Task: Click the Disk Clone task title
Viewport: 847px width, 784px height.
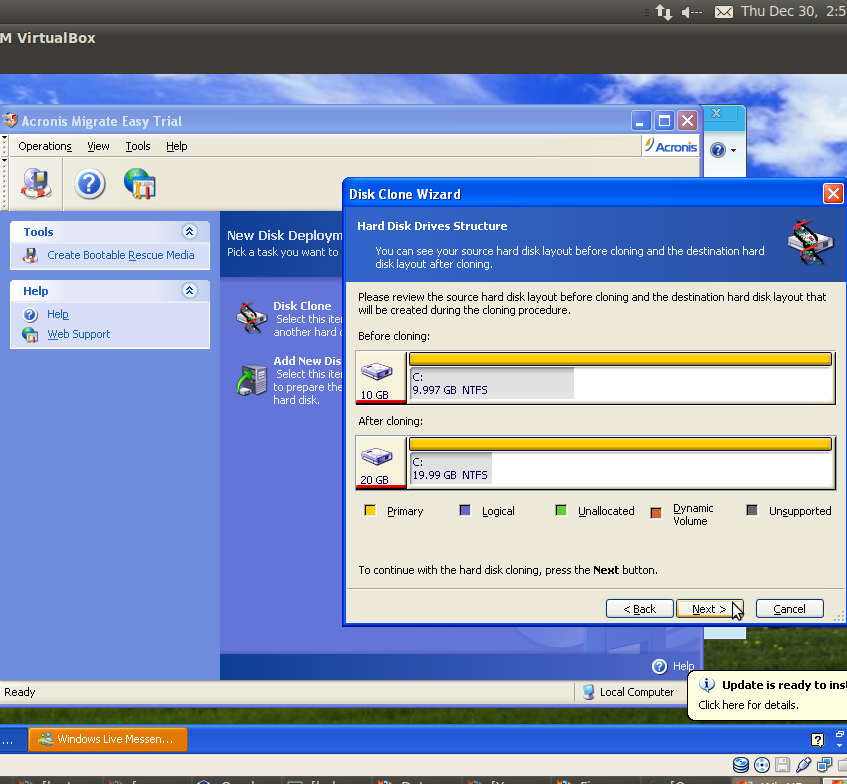Action: coord(302,306)
